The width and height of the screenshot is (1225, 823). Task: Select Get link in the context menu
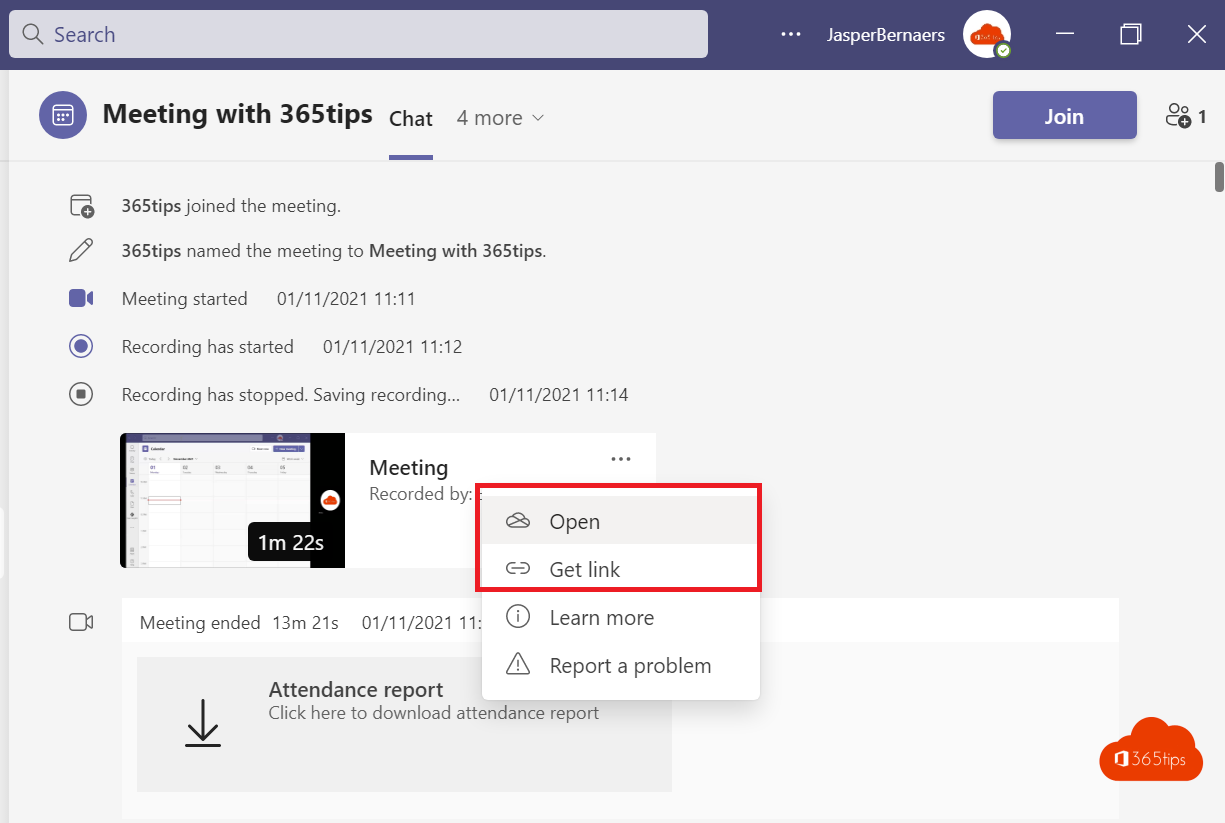pyautogui.click(x=584, y=570)
